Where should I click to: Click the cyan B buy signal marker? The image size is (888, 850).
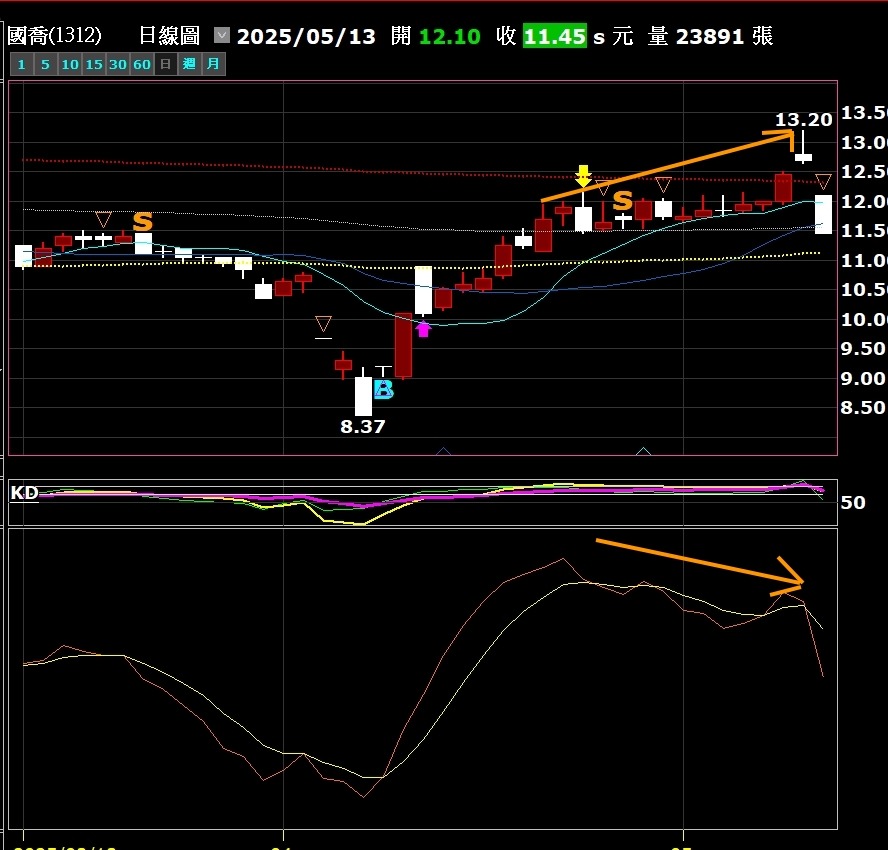click(x=383, y=390)
